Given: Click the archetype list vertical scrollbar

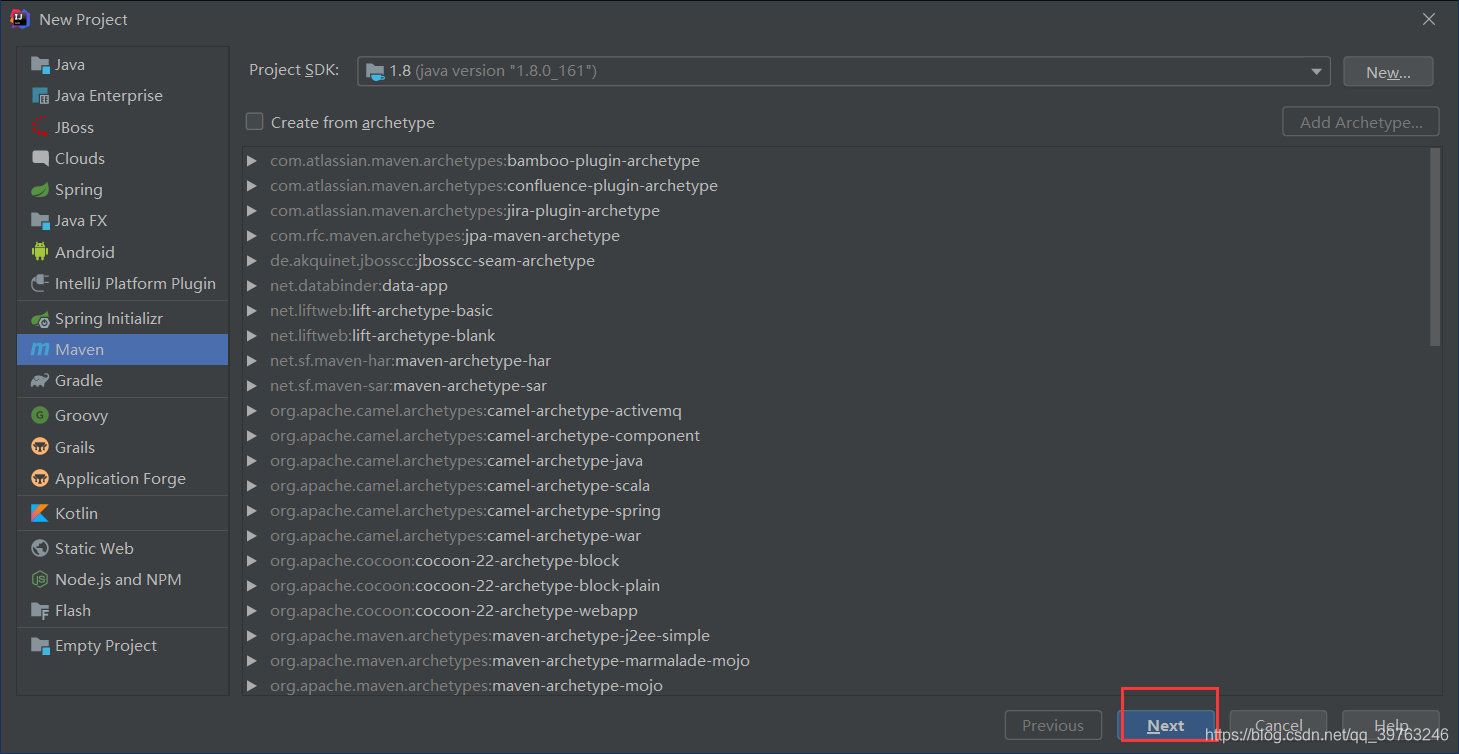Looking at the screenshot, I should (x=1435, y=247).
